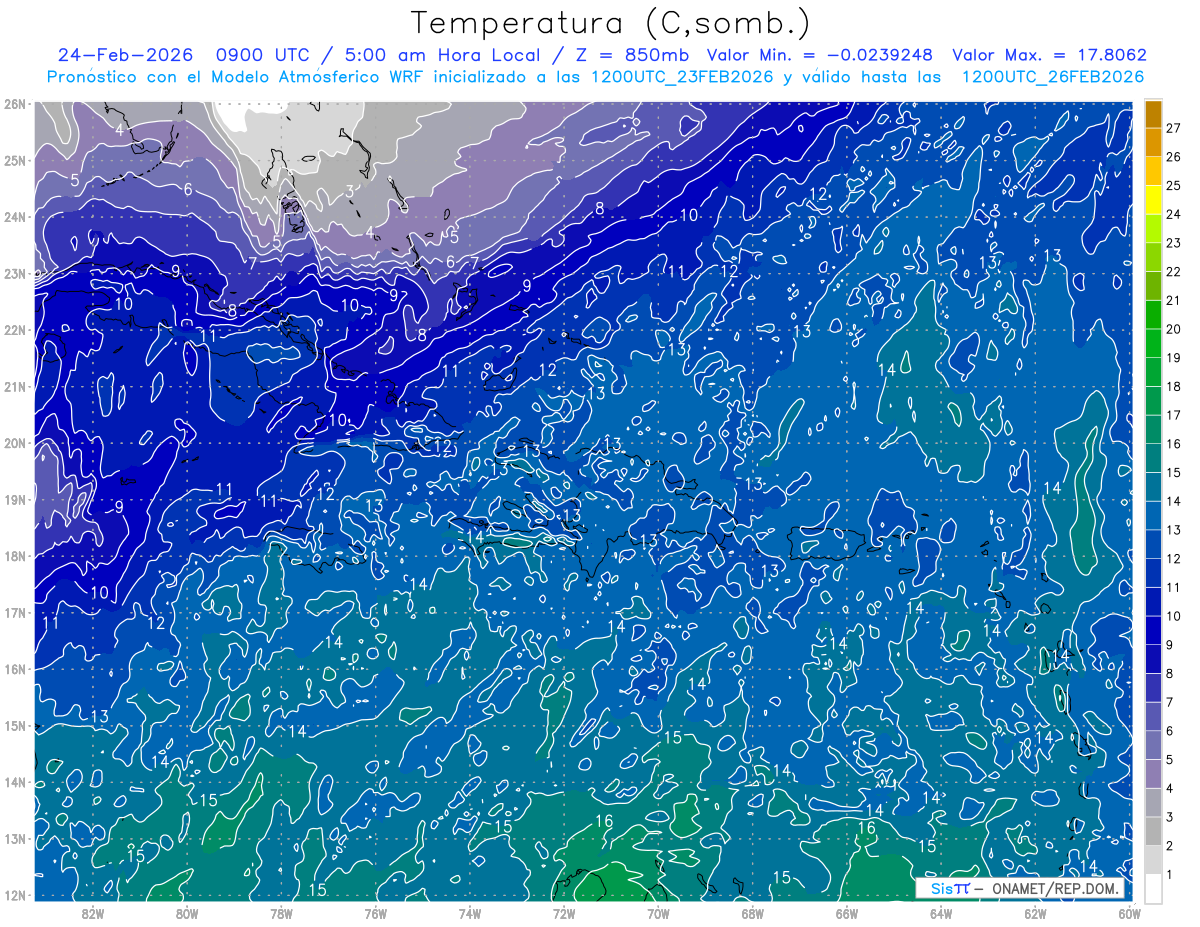Screen dimensions: 1200x927
Task: Click the '23N' latitude axis label
Action: 16,273
